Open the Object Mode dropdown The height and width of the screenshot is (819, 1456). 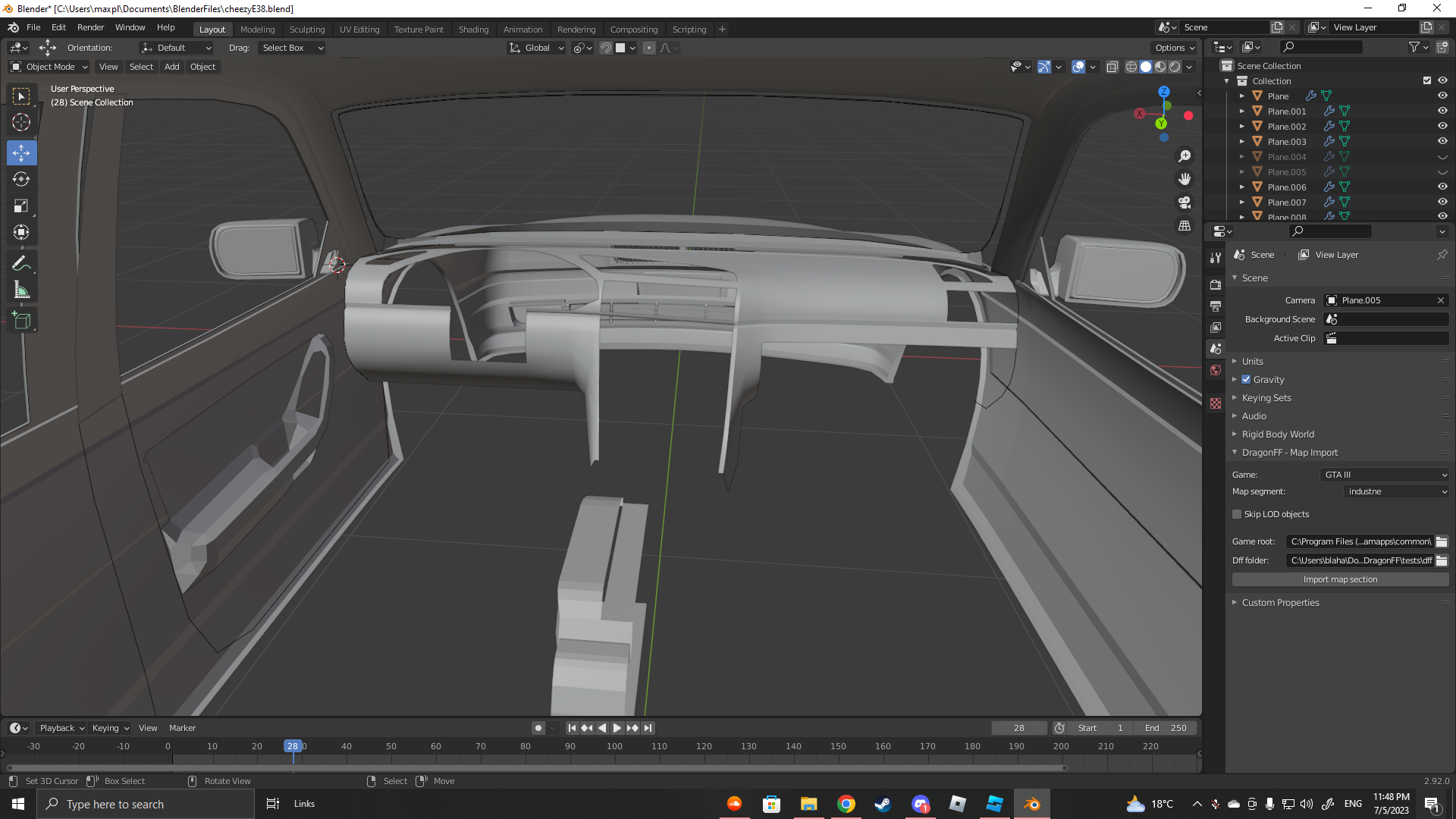pos(50,67)
